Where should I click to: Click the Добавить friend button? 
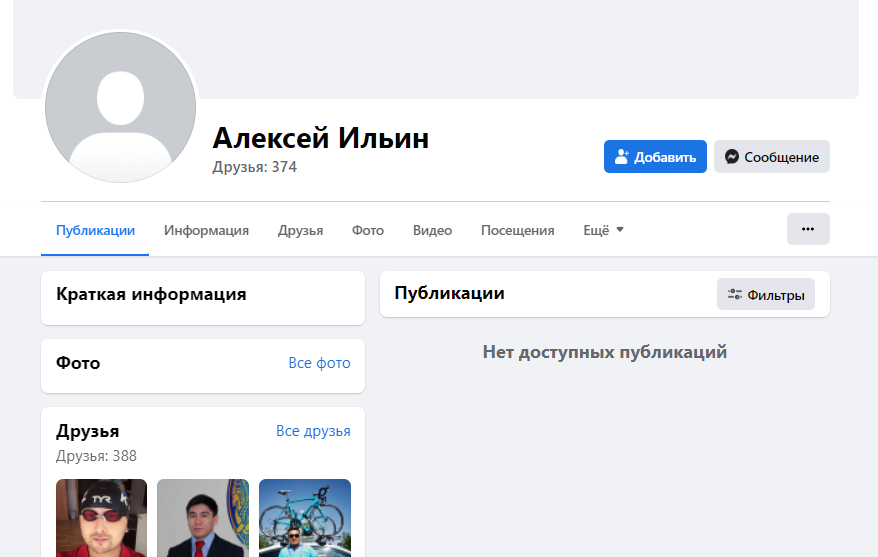[x=655, y=157]
